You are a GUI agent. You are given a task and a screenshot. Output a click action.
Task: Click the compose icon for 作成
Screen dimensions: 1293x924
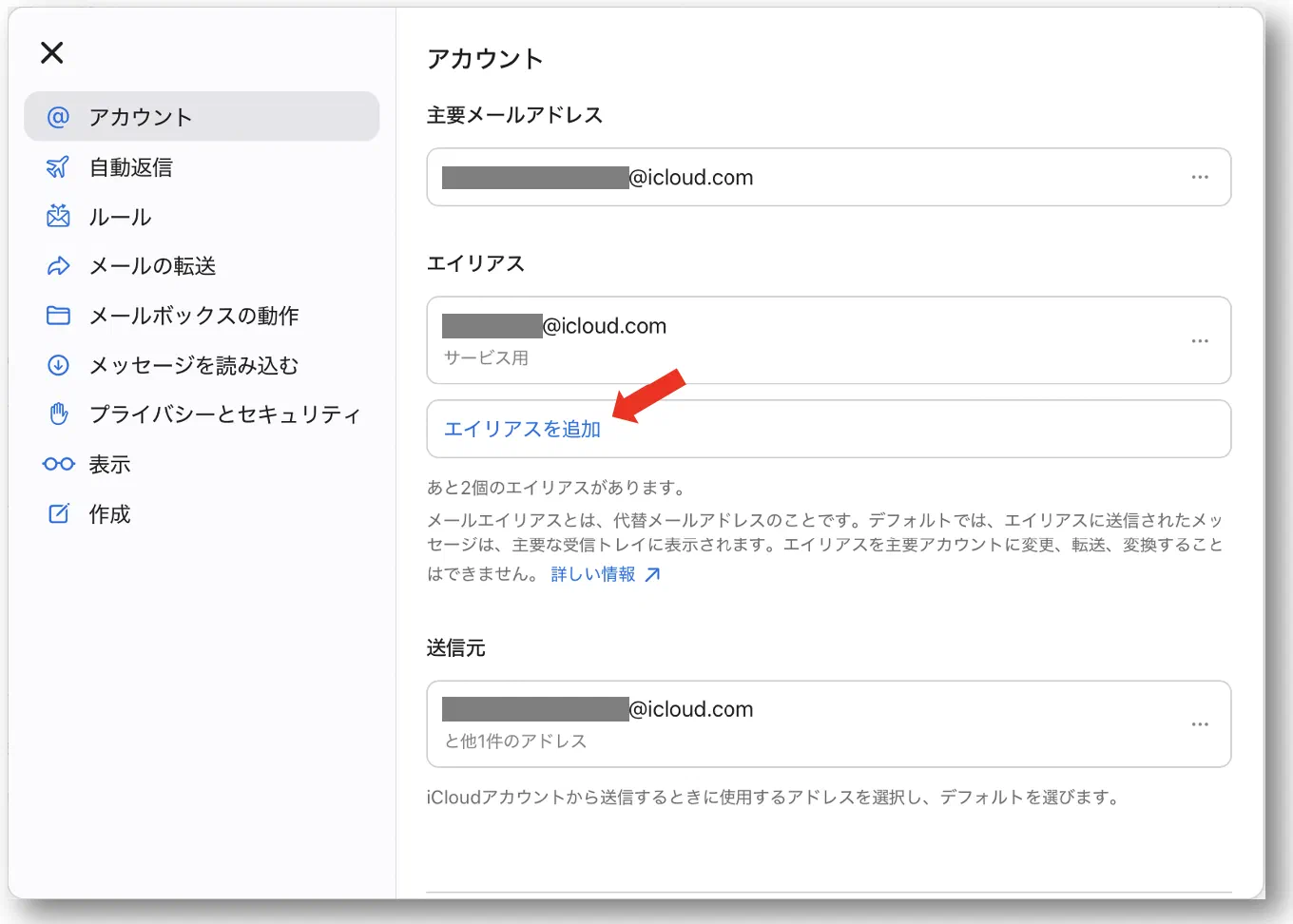[x=58, y=513]
